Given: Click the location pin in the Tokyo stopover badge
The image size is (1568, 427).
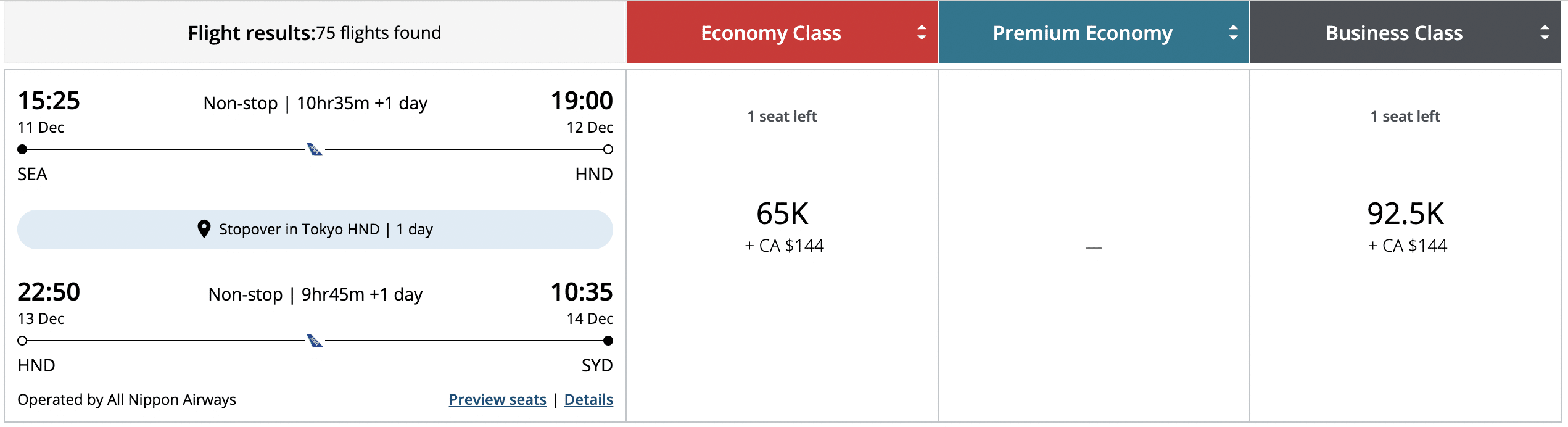Looking at the screenshot, I should coord(205,228).
